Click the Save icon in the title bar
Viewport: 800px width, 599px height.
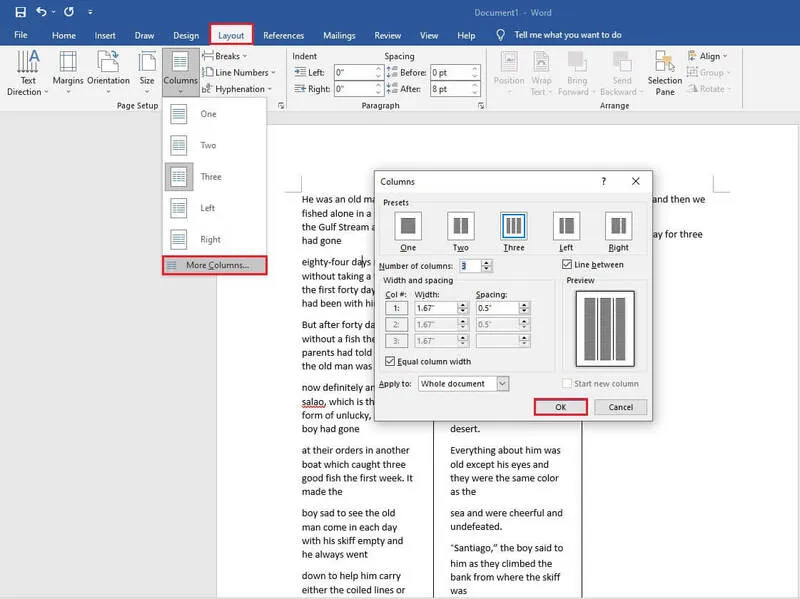point(20,12)
